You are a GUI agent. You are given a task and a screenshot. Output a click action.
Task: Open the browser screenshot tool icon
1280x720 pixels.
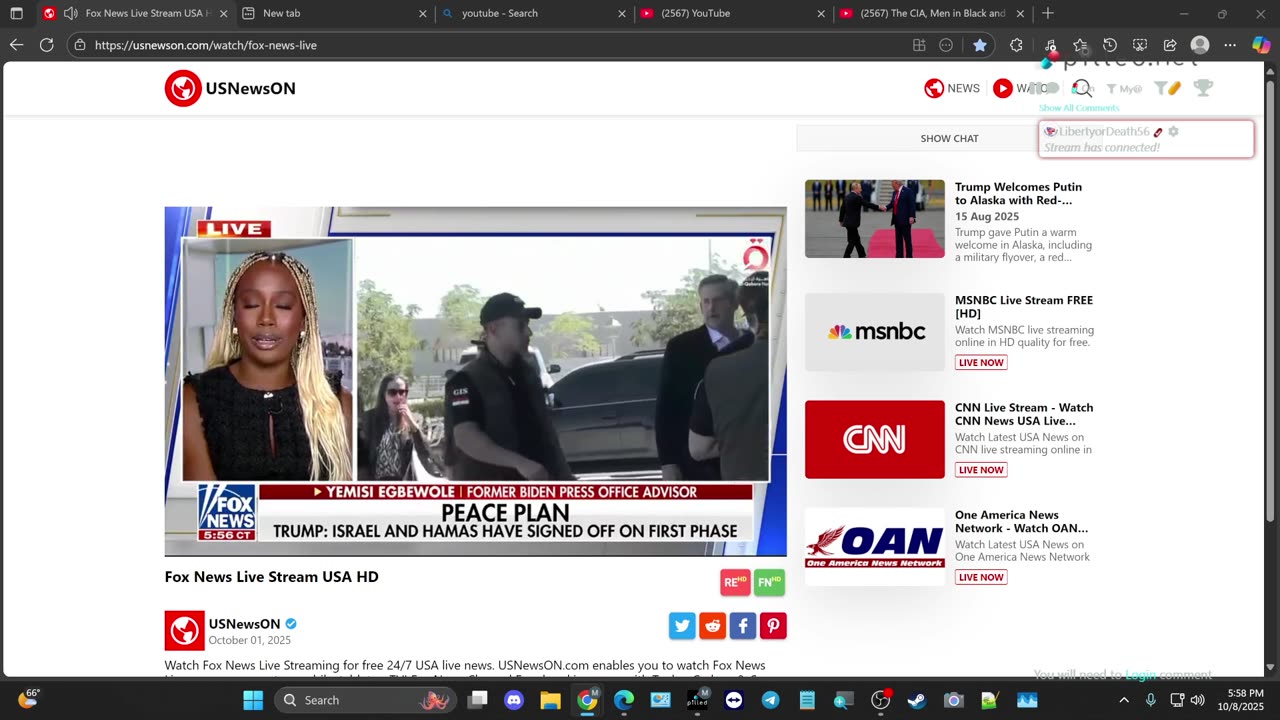(1140, 45)
